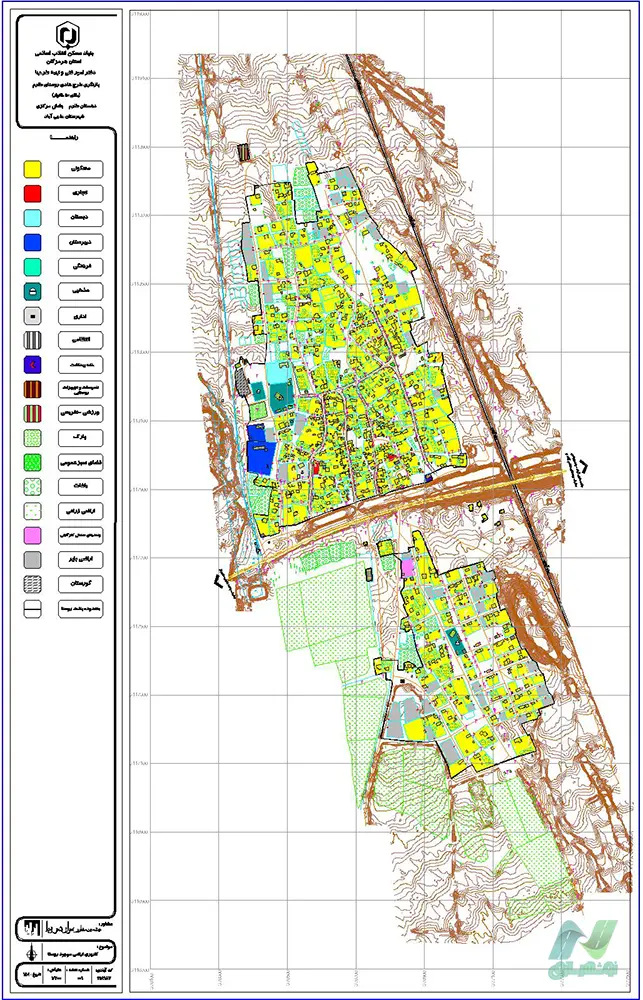Click the grey vertical-striped legend swatch

click(x=33, y=340)
